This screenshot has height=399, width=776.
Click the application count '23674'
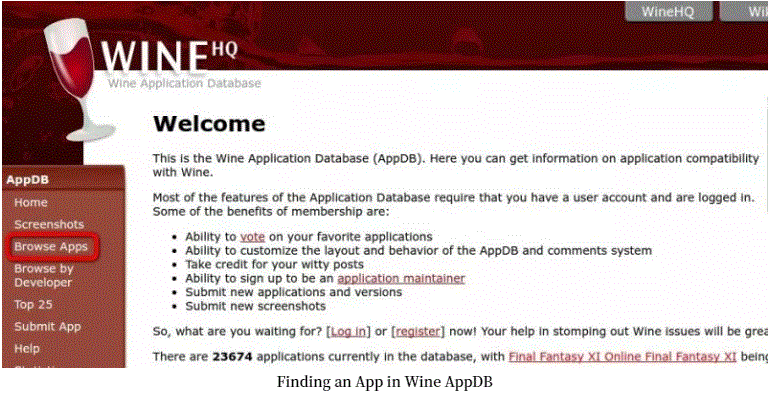(232, 356)
